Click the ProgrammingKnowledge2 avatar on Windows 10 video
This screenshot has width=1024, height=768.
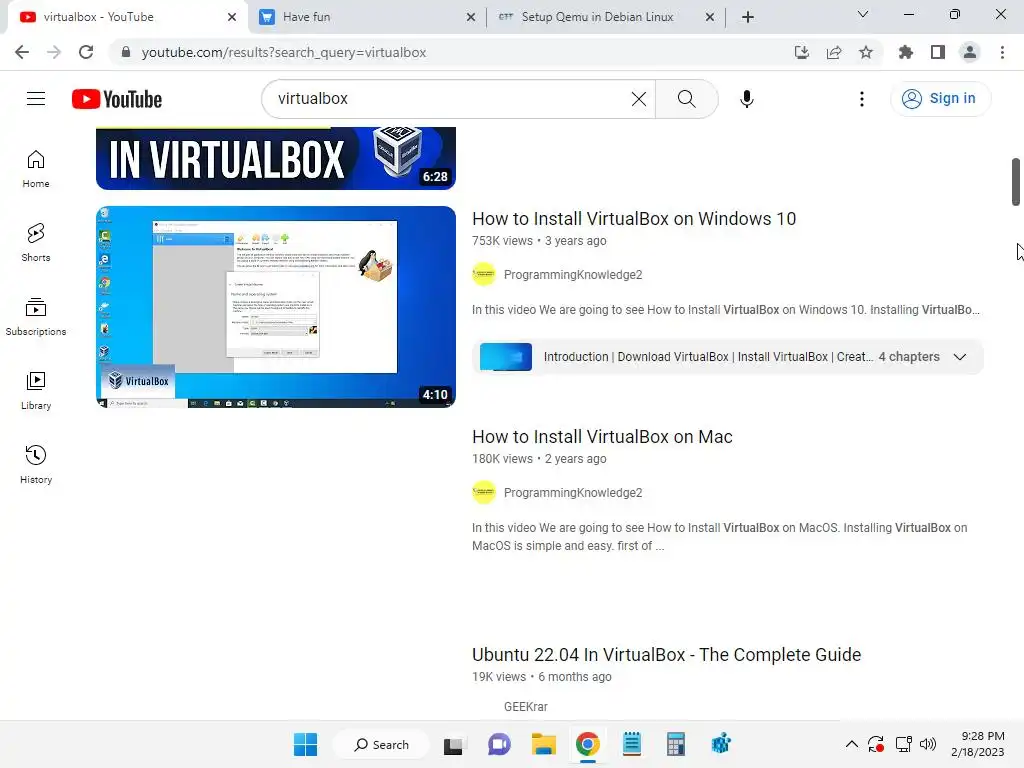(484, 275)
